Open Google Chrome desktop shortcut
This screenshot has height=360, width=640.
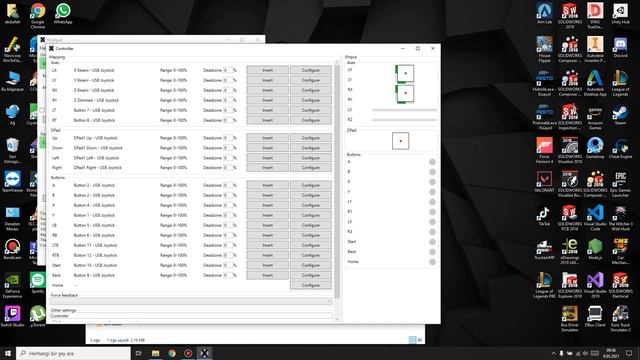click(38, 15)
